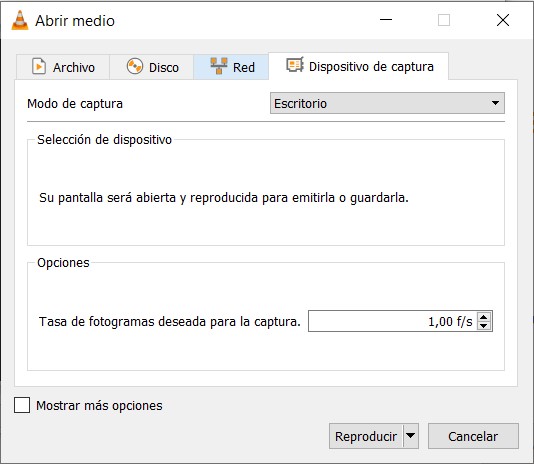Click the frame rate 1,00 f/s field

(392, 321)
